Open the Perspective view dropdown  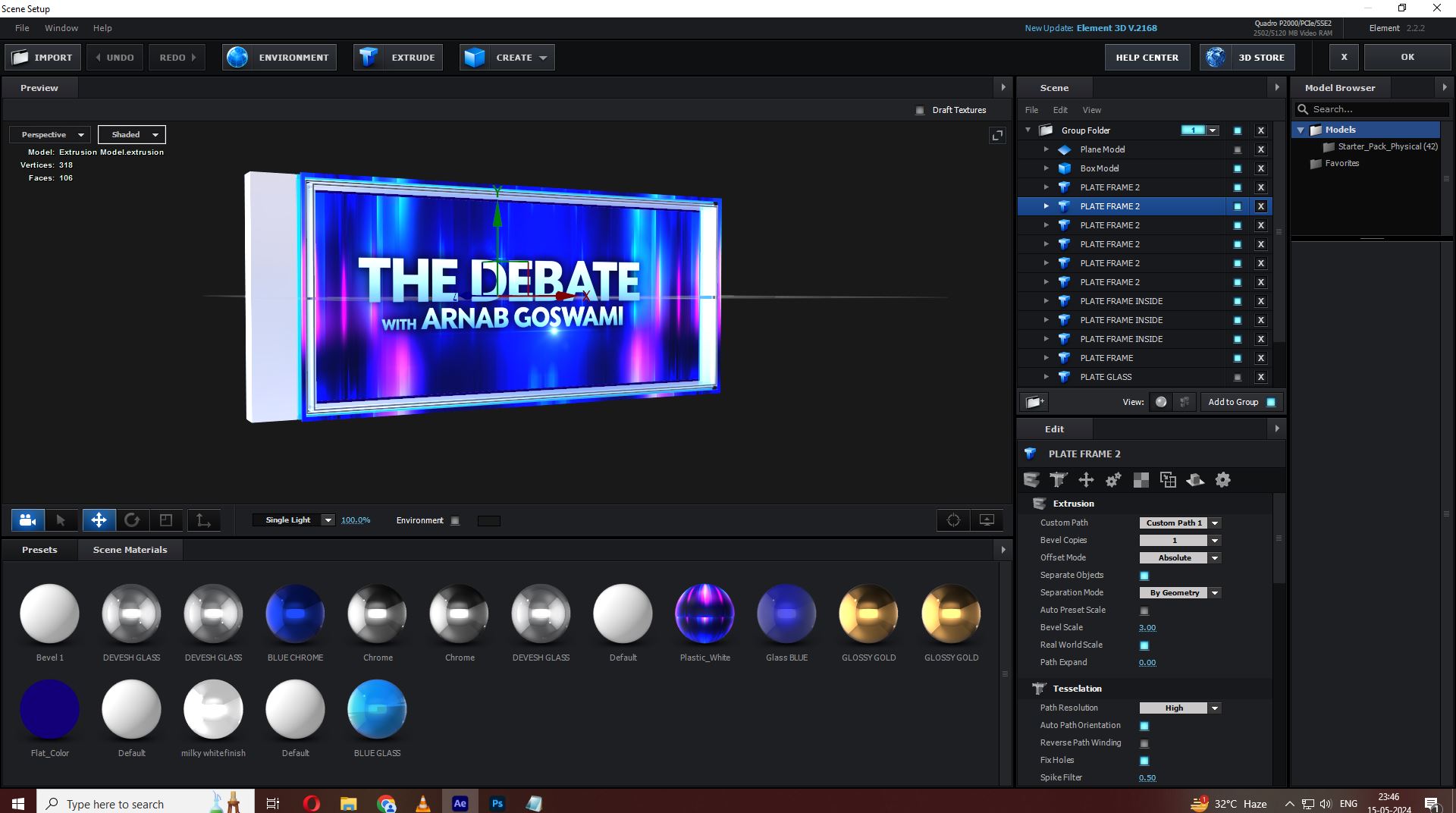pyautogui.click(x=50, y=135)
